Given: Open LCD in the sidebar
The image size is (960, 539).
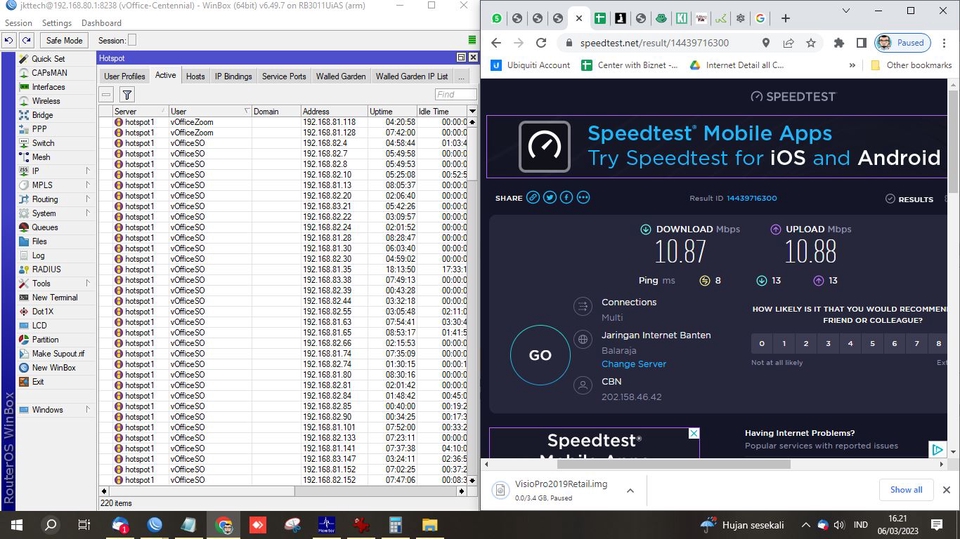Looking at the screenshot, I should coord(39,326).
